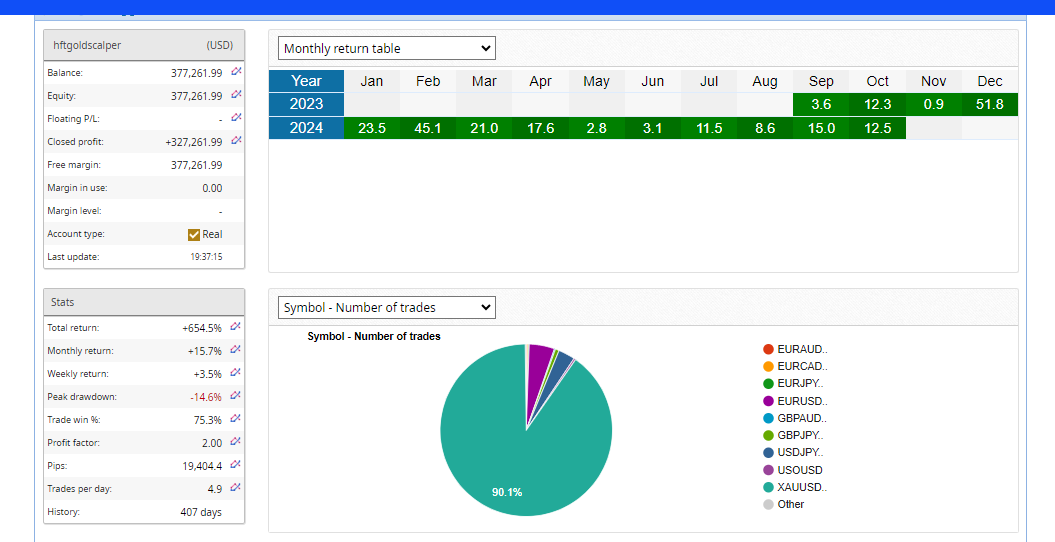Toggle the Real account type checkbox

click(194, 234)
